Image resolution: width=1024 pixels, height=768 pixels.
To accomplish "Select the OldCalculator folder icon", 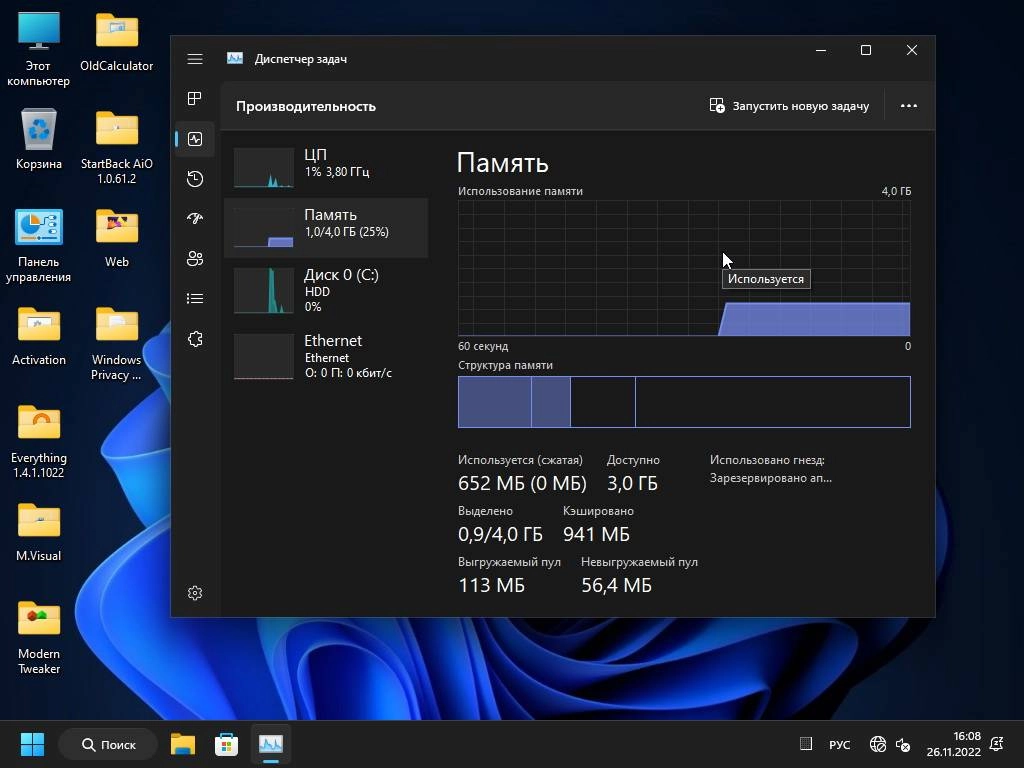I will pos(116,42).
